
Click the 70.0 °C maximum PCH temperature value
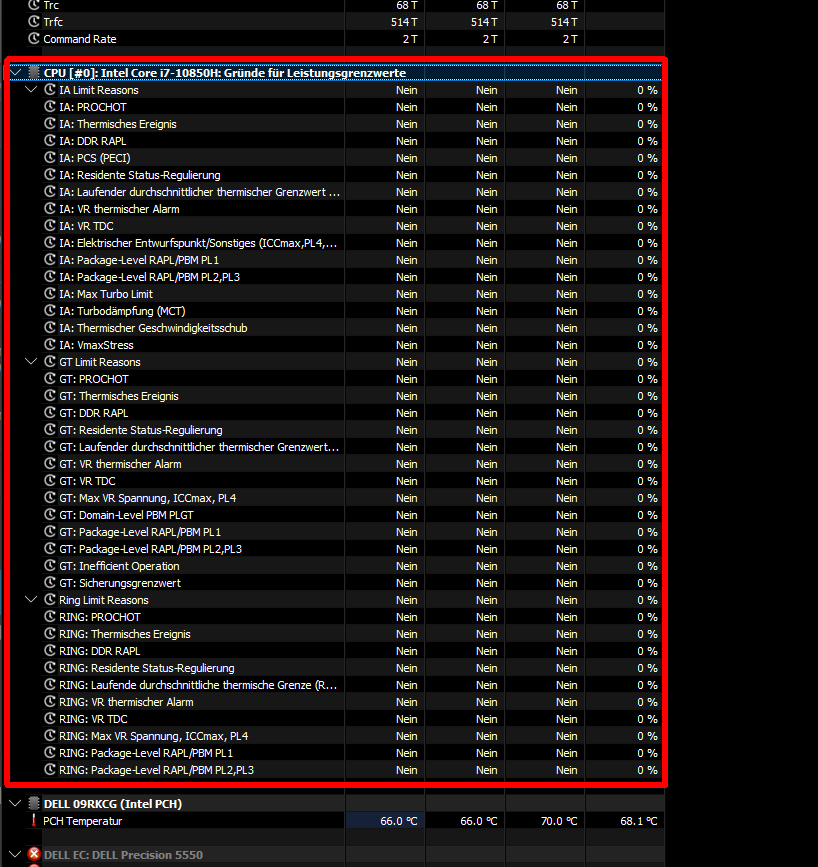559,821
